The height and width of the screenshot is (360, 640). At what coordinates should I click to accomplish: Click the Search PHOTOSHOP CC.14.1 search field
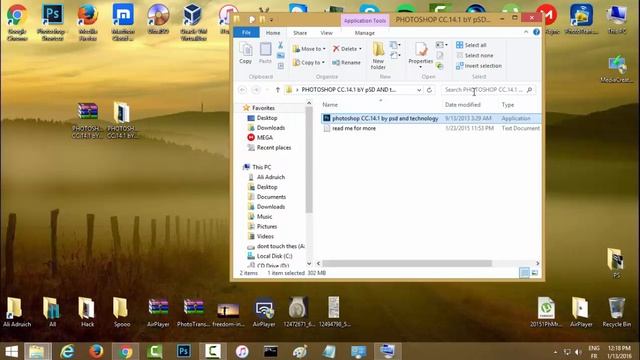pyautogui.click(x=488, y=90)
